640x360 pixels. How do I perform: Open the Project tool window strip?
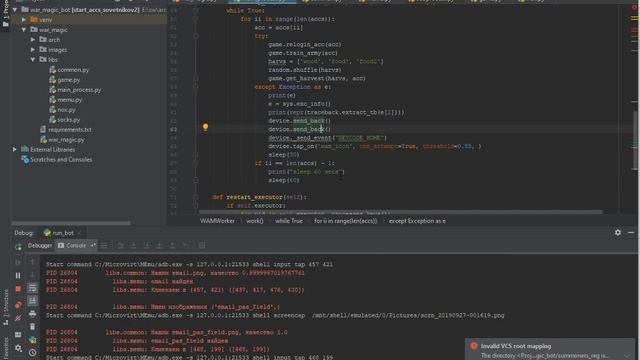coord(5,14)
